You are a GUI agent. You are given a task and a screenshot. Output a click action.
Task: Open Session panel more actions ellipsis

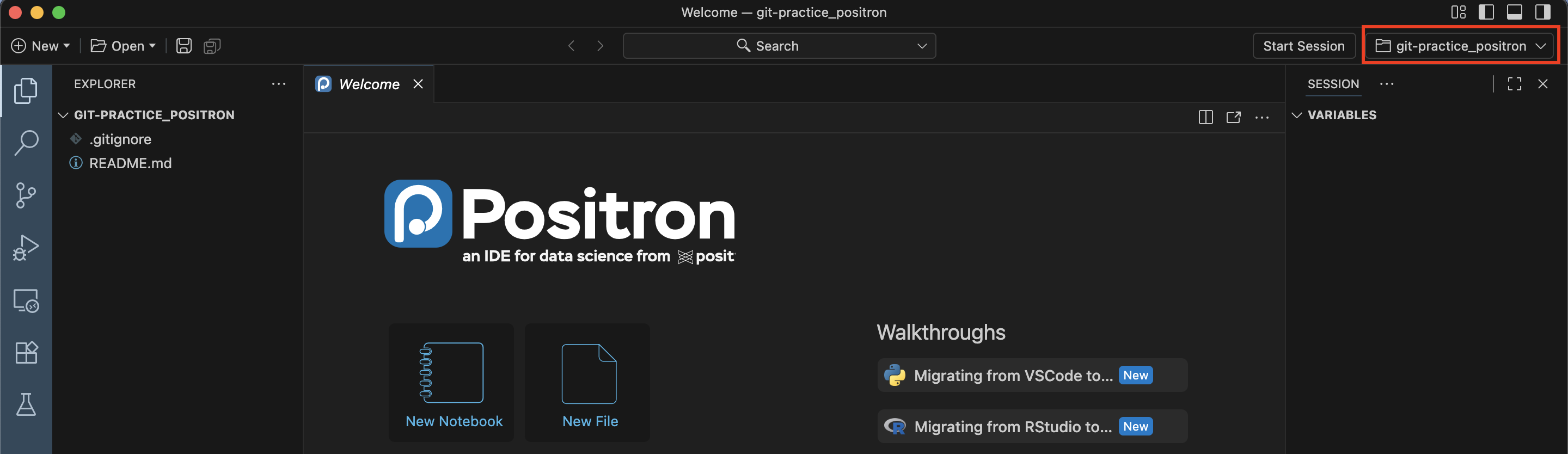point(1387,84)
